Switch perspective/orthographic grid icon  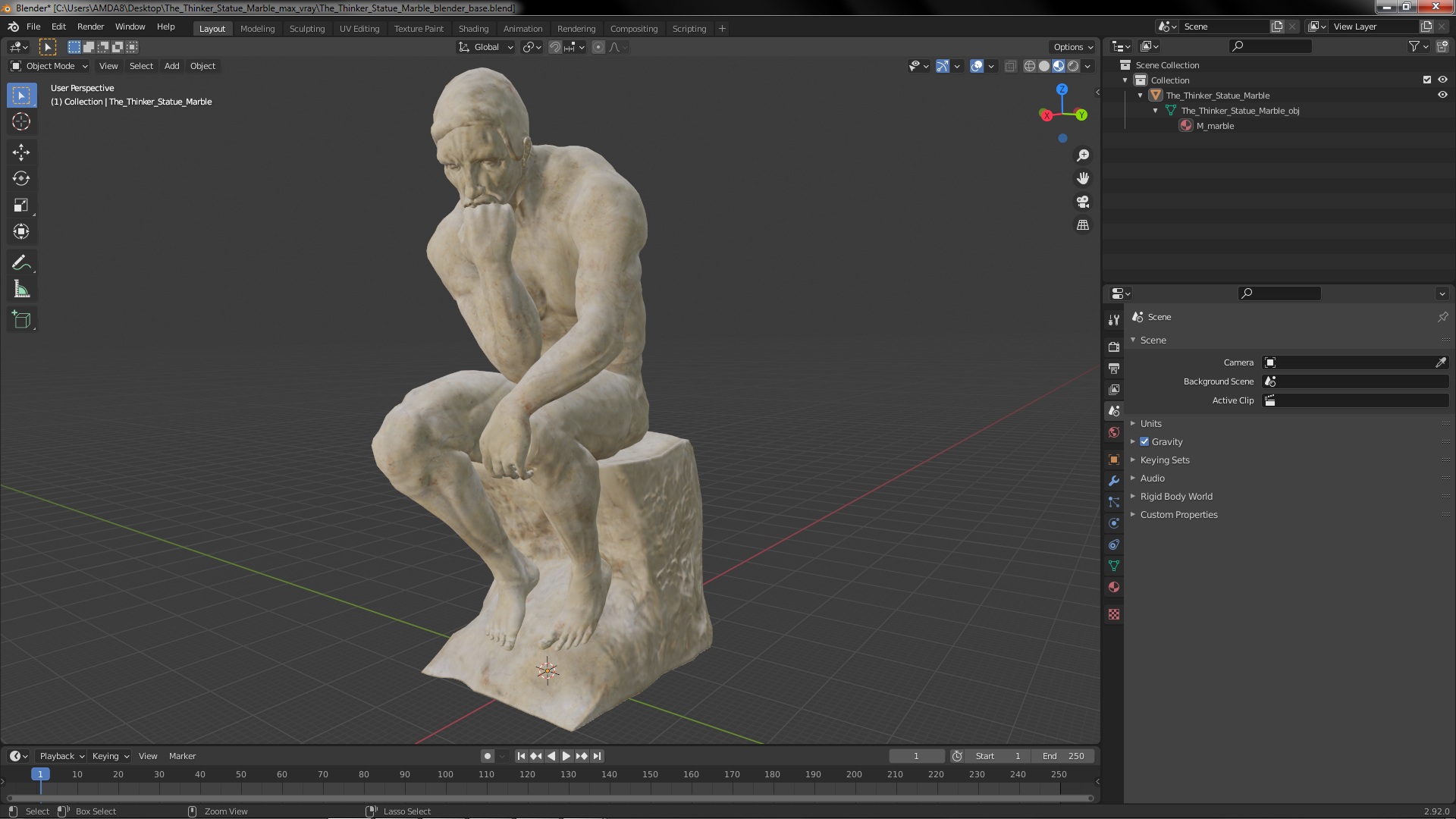[1083, 226]
